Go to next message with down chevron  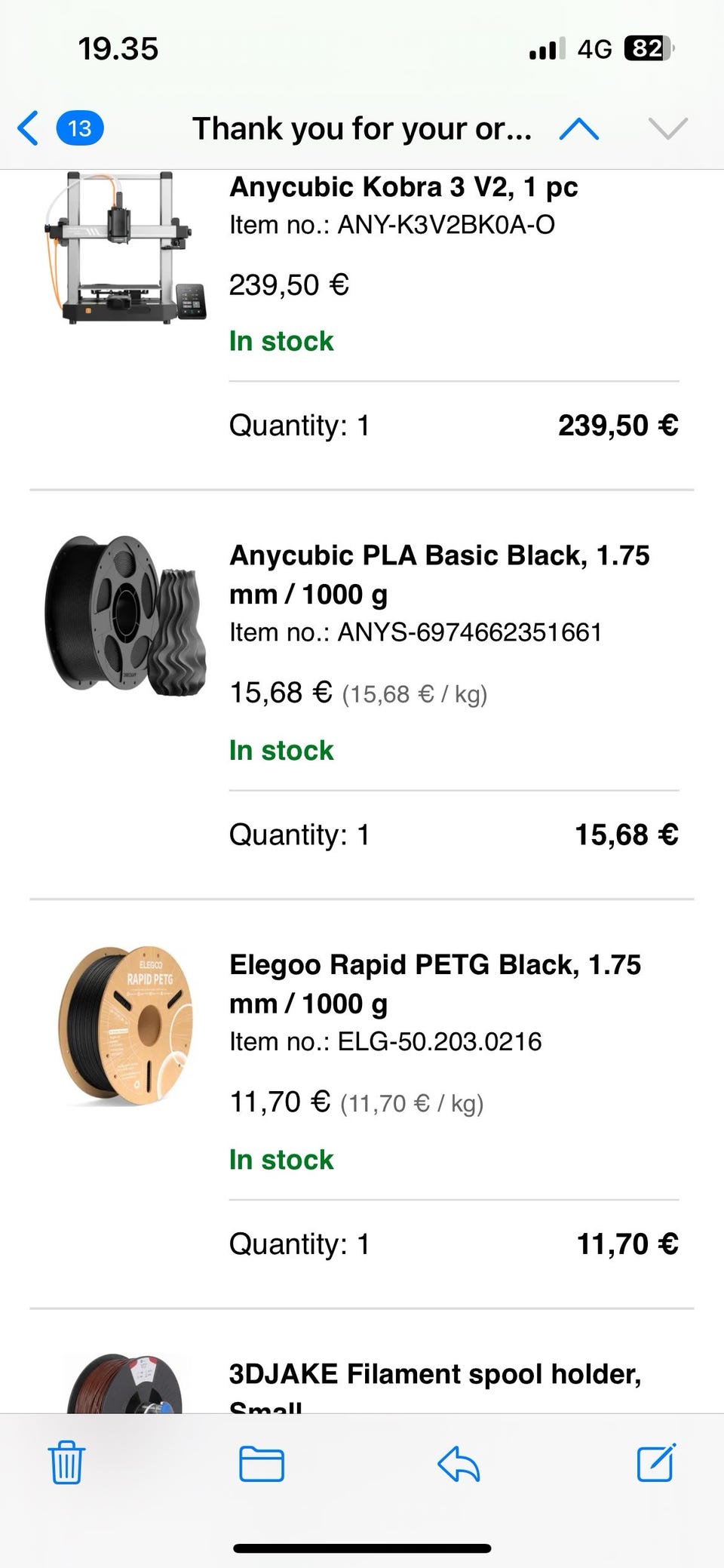(x=667, y=129)
